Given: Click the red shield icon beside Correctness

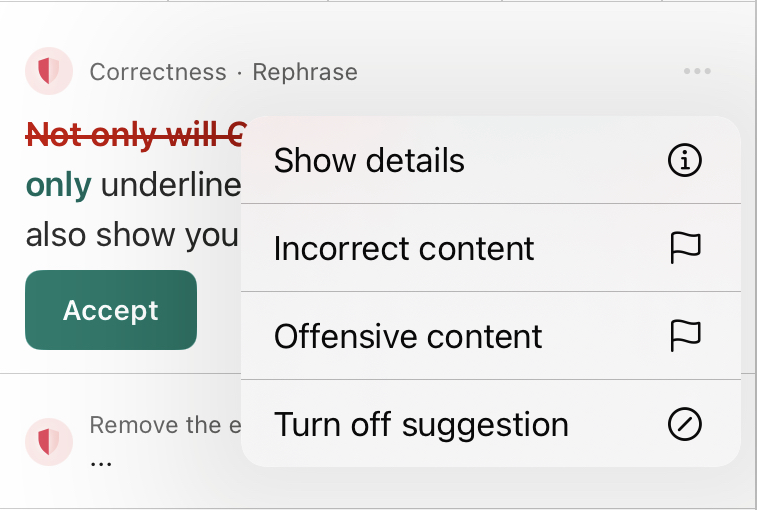Looking at the screenshot, I should [49, 71].
